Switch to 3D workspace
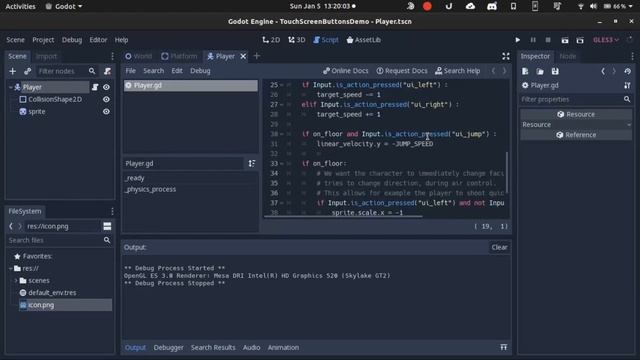The height and width of the screenshot is (360, 640). (x=297, y=40)
